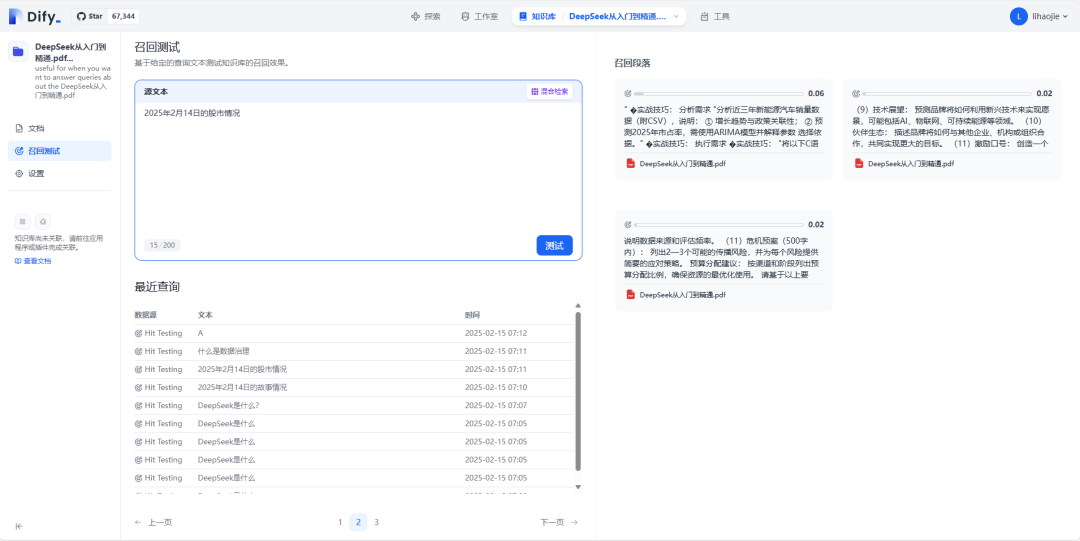Click the 文本 column header

click(205, 315)
